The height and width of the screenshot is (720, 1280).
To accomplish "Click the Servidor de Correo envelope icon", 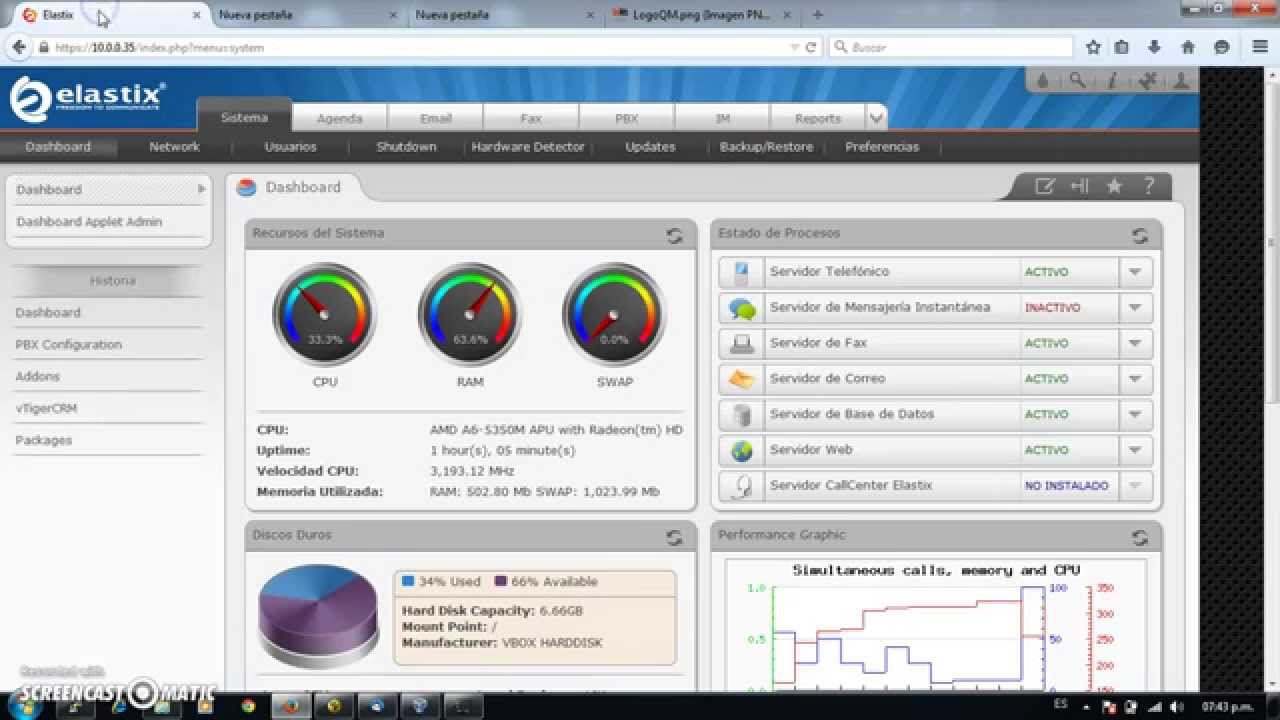I will [741, 379].
